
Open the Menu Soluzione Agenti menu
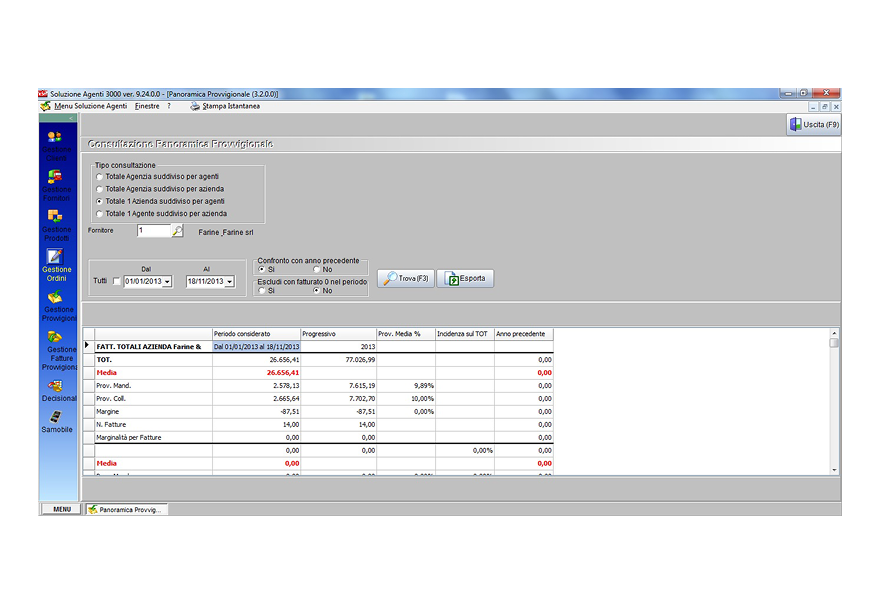(x=90, y=106)
